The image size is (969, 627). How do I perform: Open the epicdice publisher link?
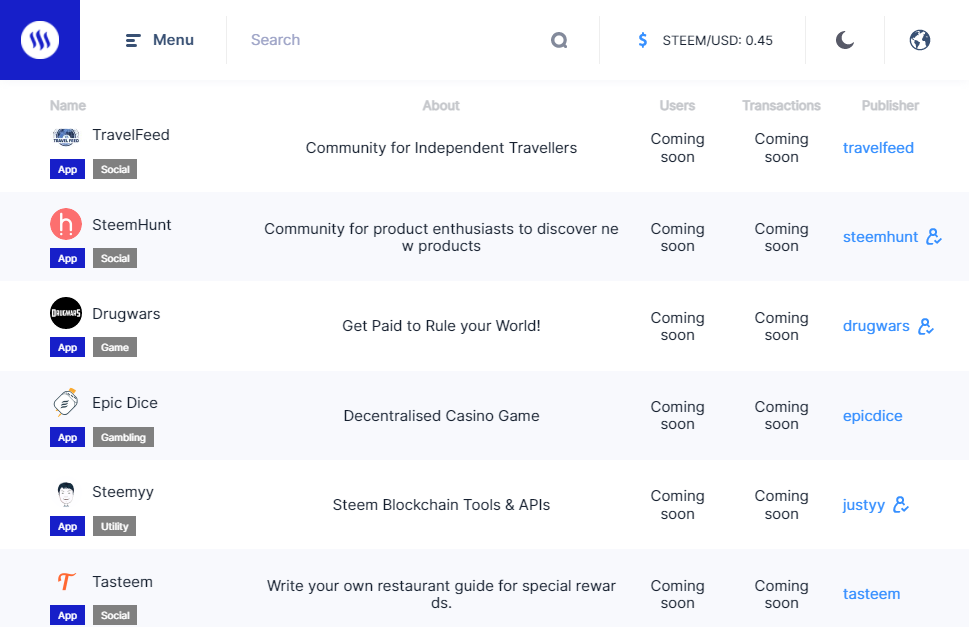pyautogui.click(x=873, y=416)
